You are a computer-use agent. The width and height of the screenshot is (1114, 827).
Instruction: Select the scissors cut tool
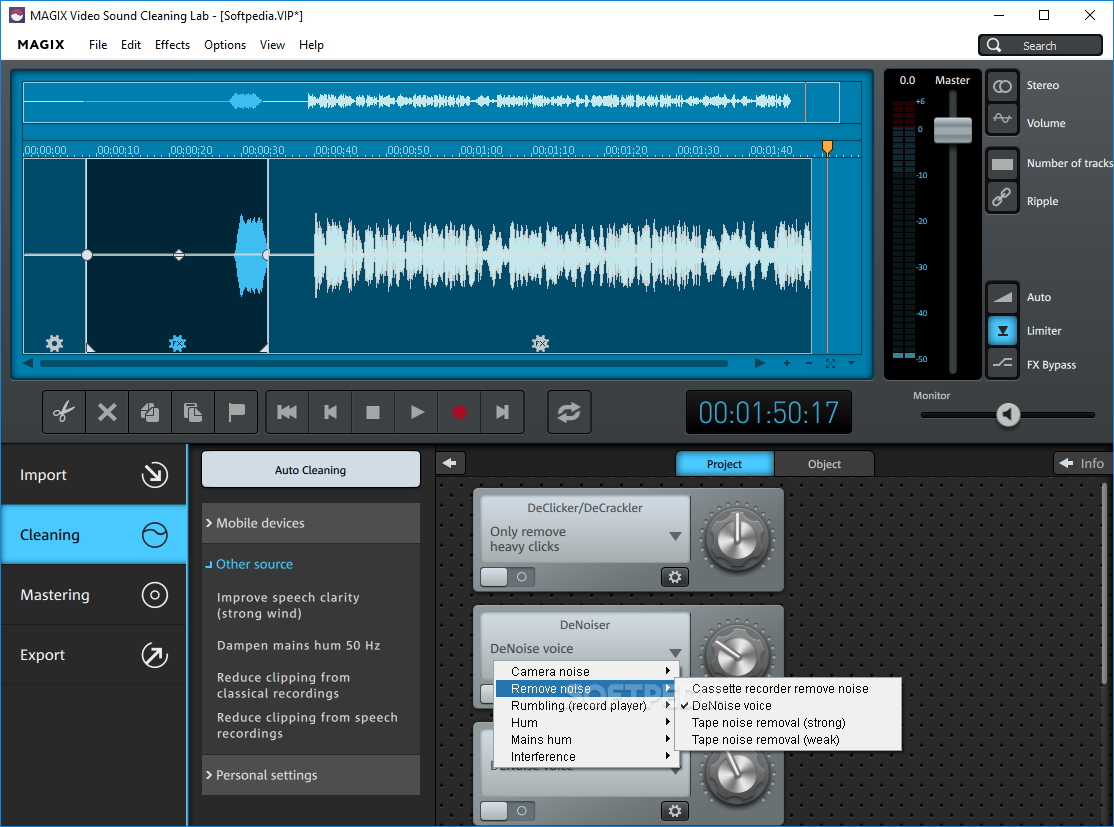click(64, 412)
